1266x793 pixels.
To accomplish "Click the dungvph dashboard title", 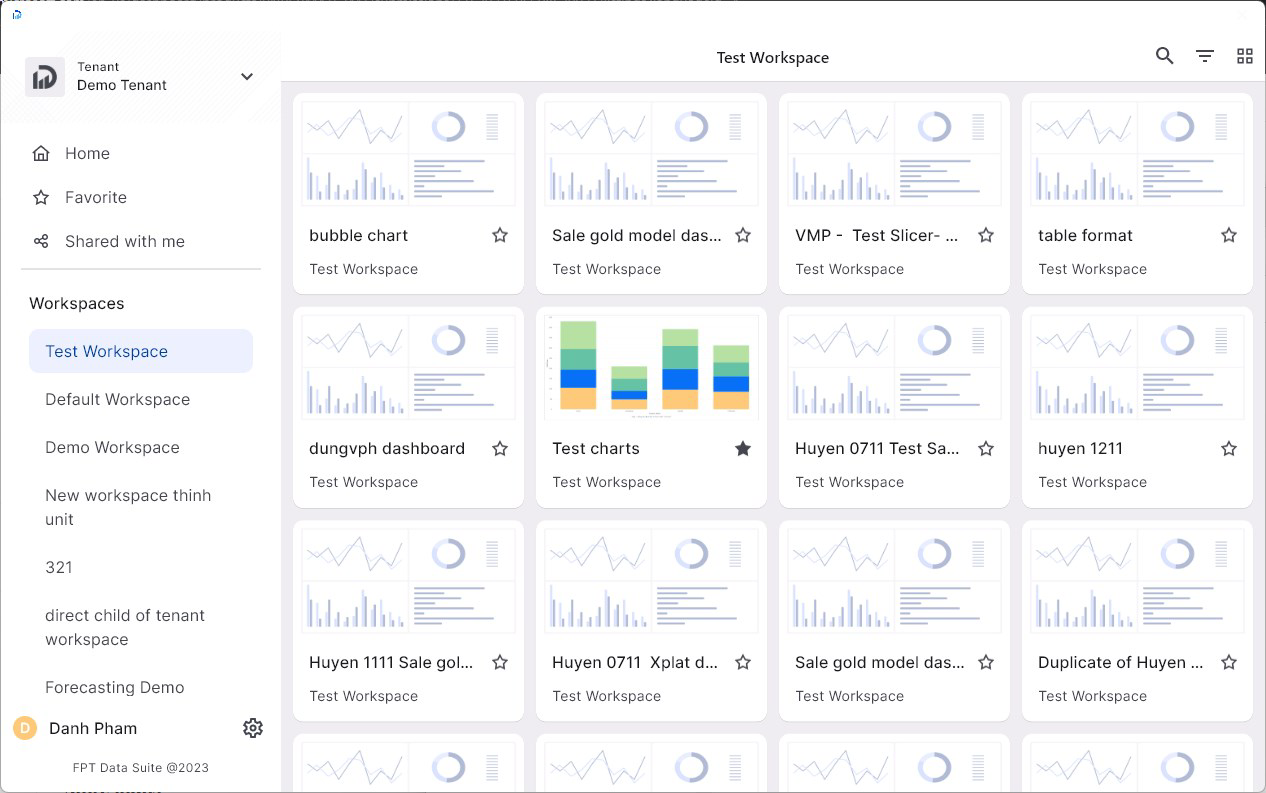I will [387, 448].
